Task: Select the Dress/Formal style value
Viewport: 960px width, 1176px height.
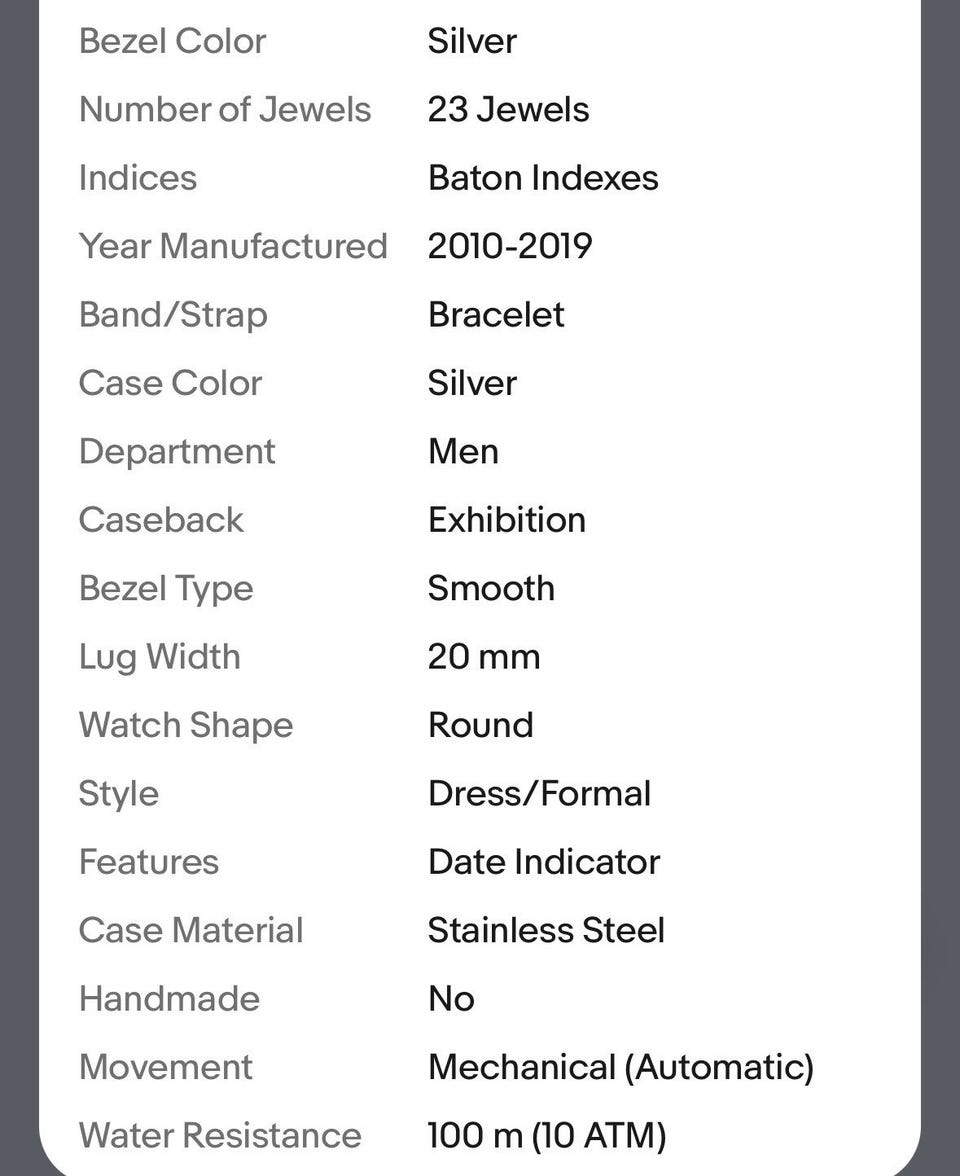Action: [x=539, y=794]
